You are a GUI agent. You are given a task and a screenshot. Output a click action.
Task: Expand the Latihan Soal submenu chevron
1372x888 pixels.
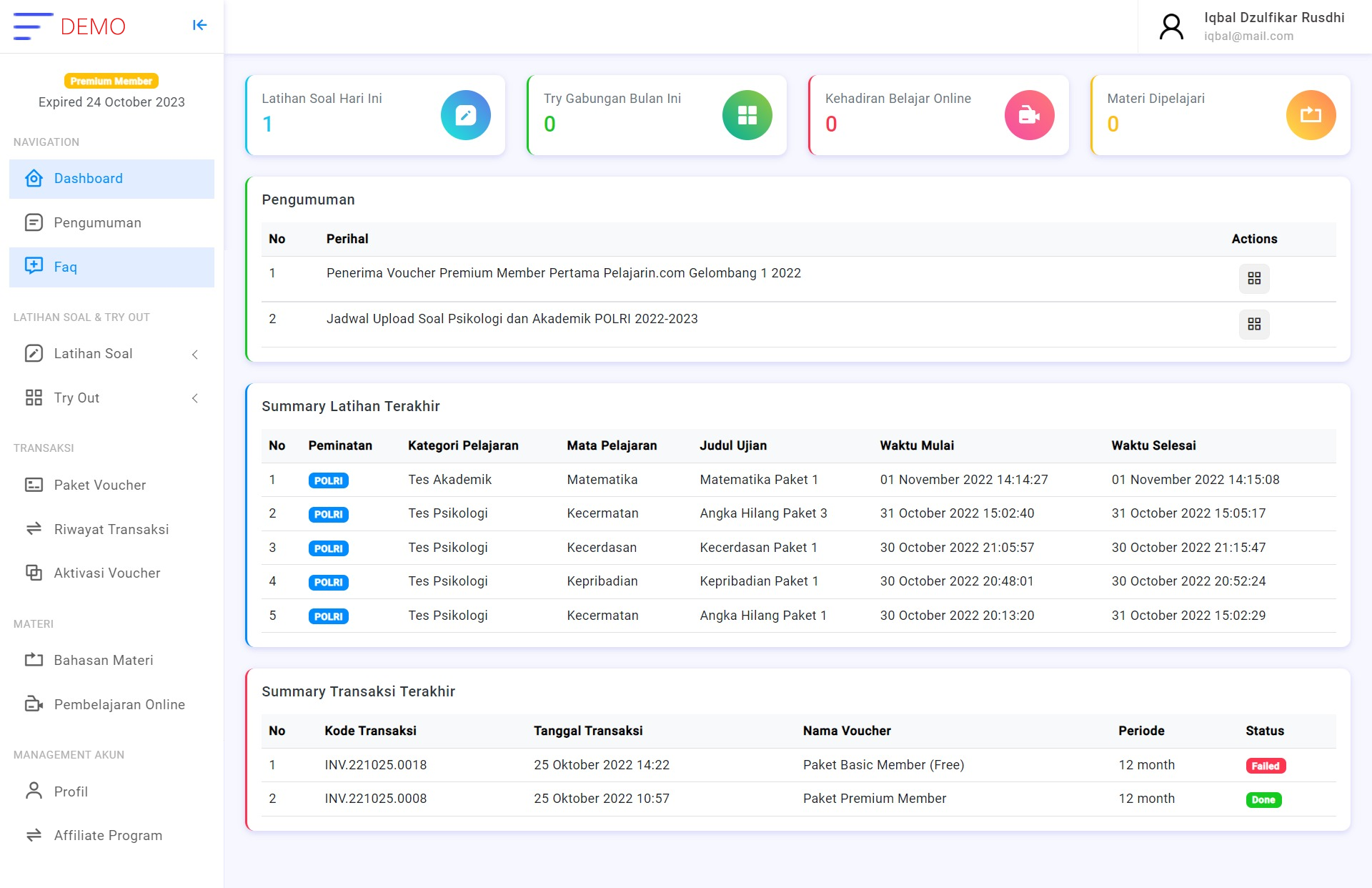click(195, 354)
